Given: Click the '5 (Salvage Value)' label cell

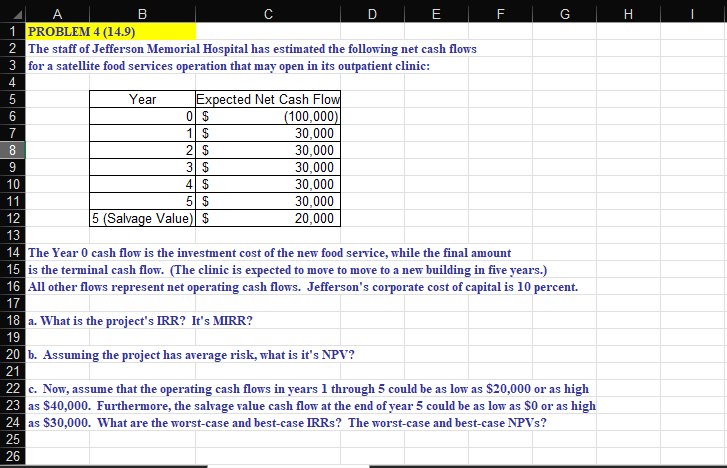Looking at the screenshot, I should click(142, 218).
